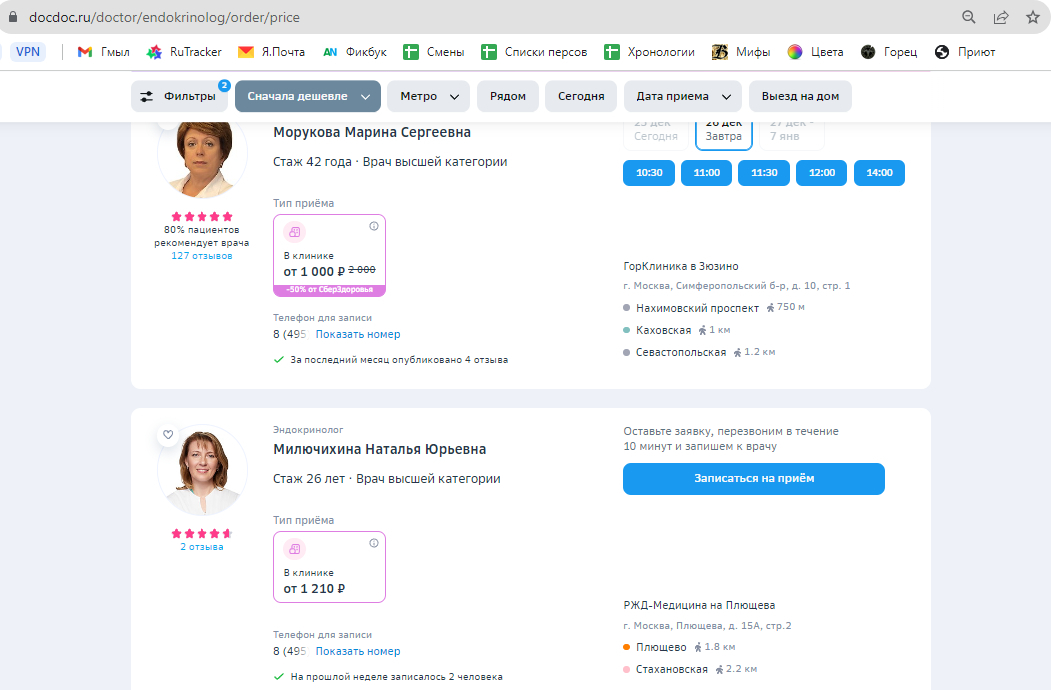Click the browser address bar URL

[x=164, y=17]
